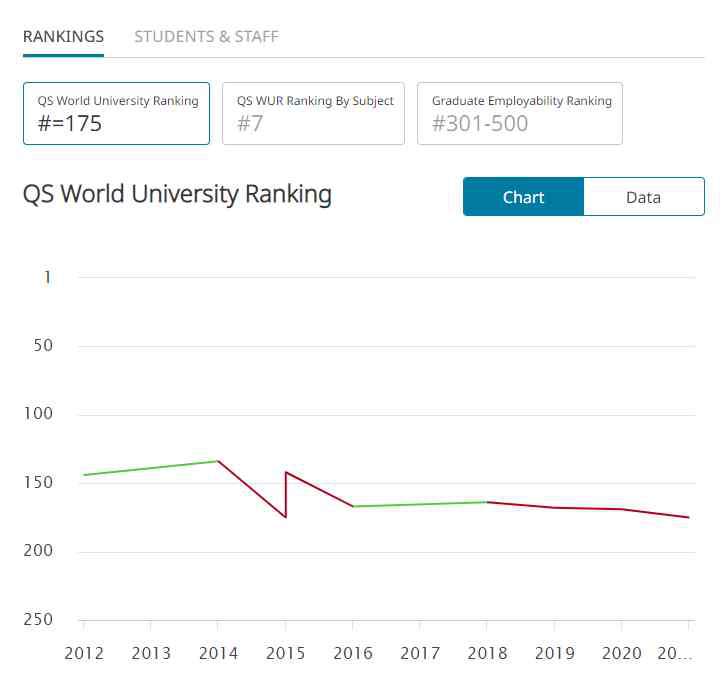Click the 2015 lowest point on the line

[x=286, y=517]
